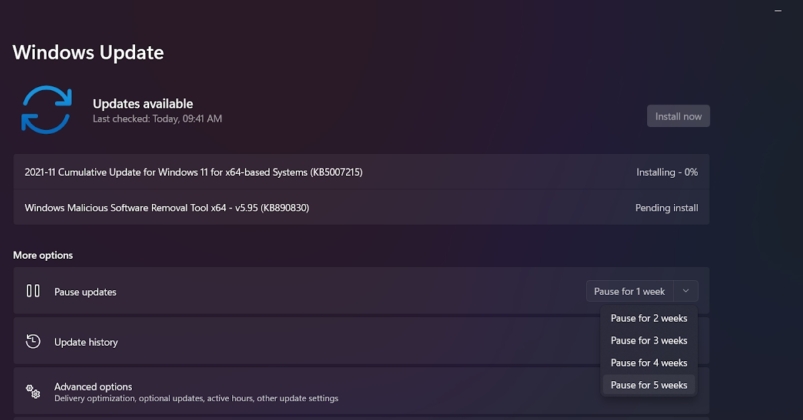Minimize the Settings window
The width and height of the screenshot is (803, 420).
[778, 10]
